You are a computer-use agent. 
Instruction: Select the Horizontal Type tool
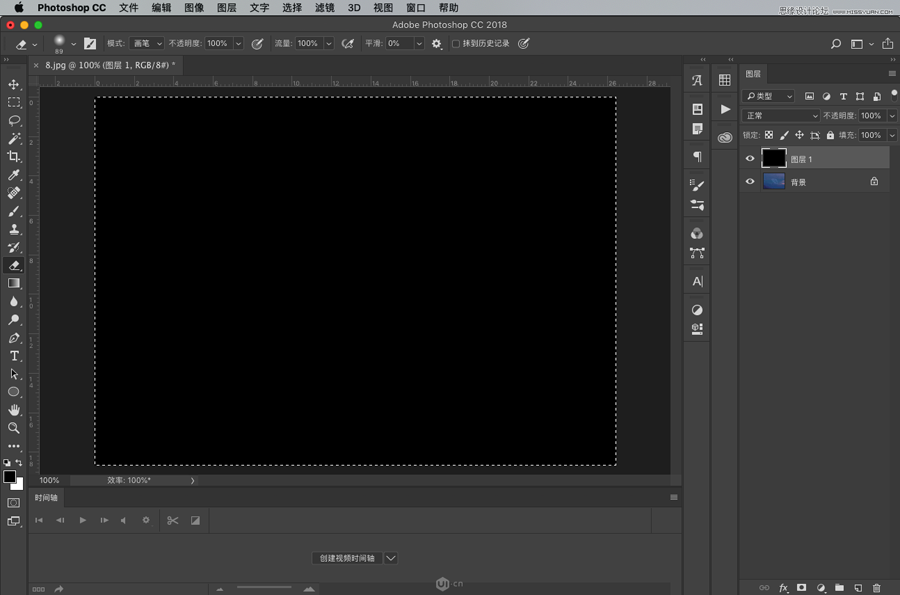point(14,356)
